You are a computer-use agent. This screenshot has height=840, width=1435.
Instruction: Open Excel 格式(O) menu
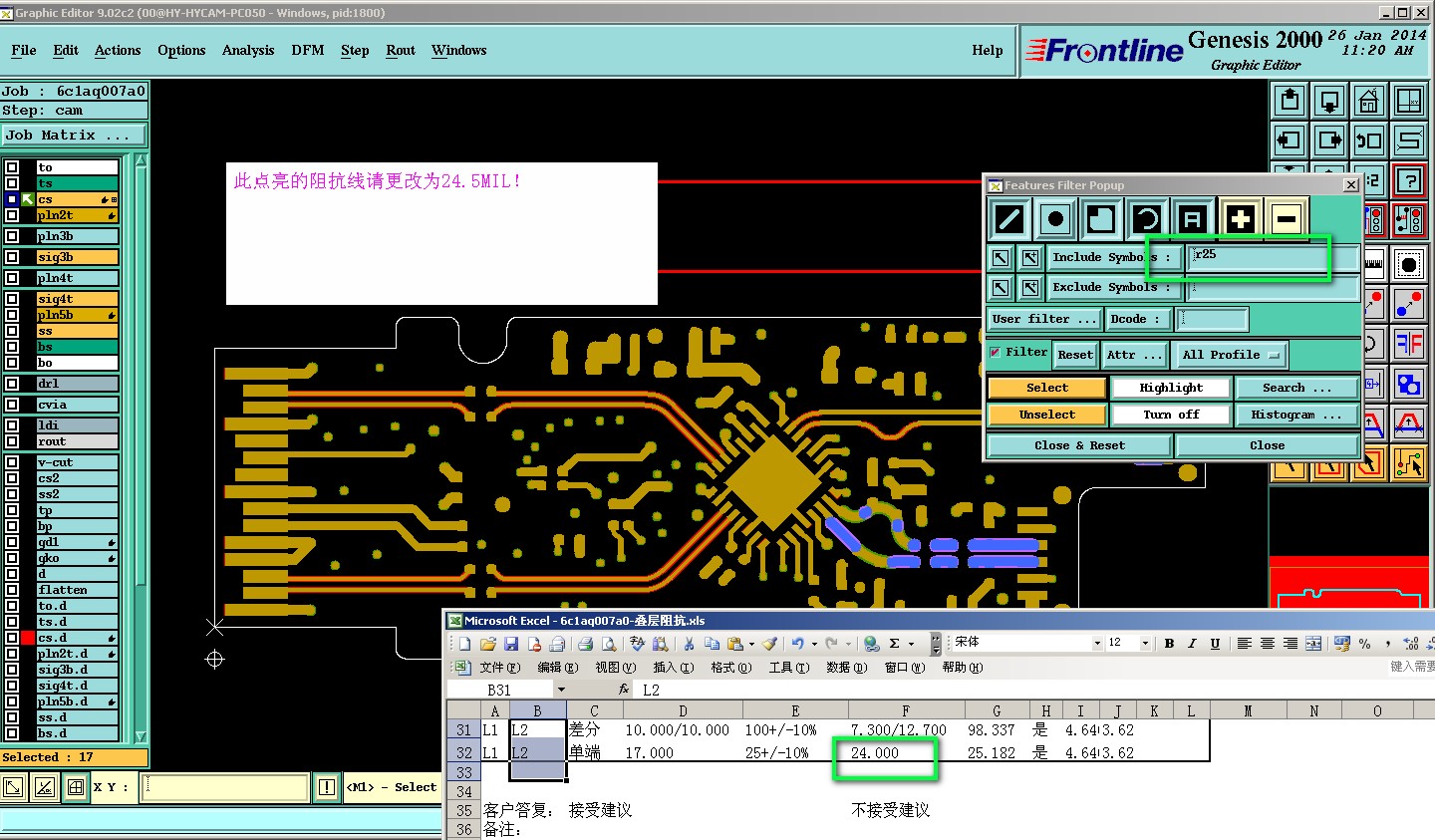point(731,668)
